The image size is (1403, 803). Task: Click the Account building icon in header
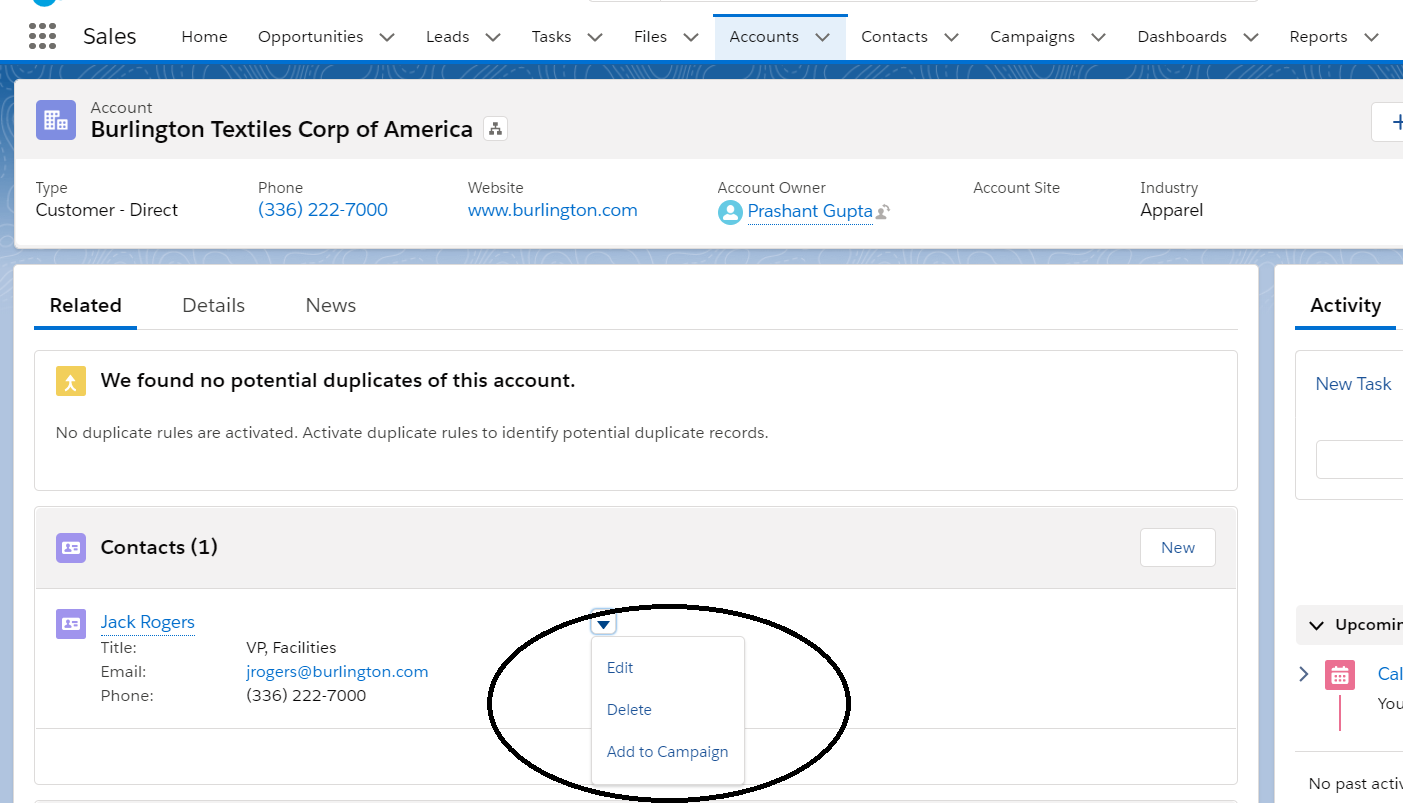tap(56, 120)
